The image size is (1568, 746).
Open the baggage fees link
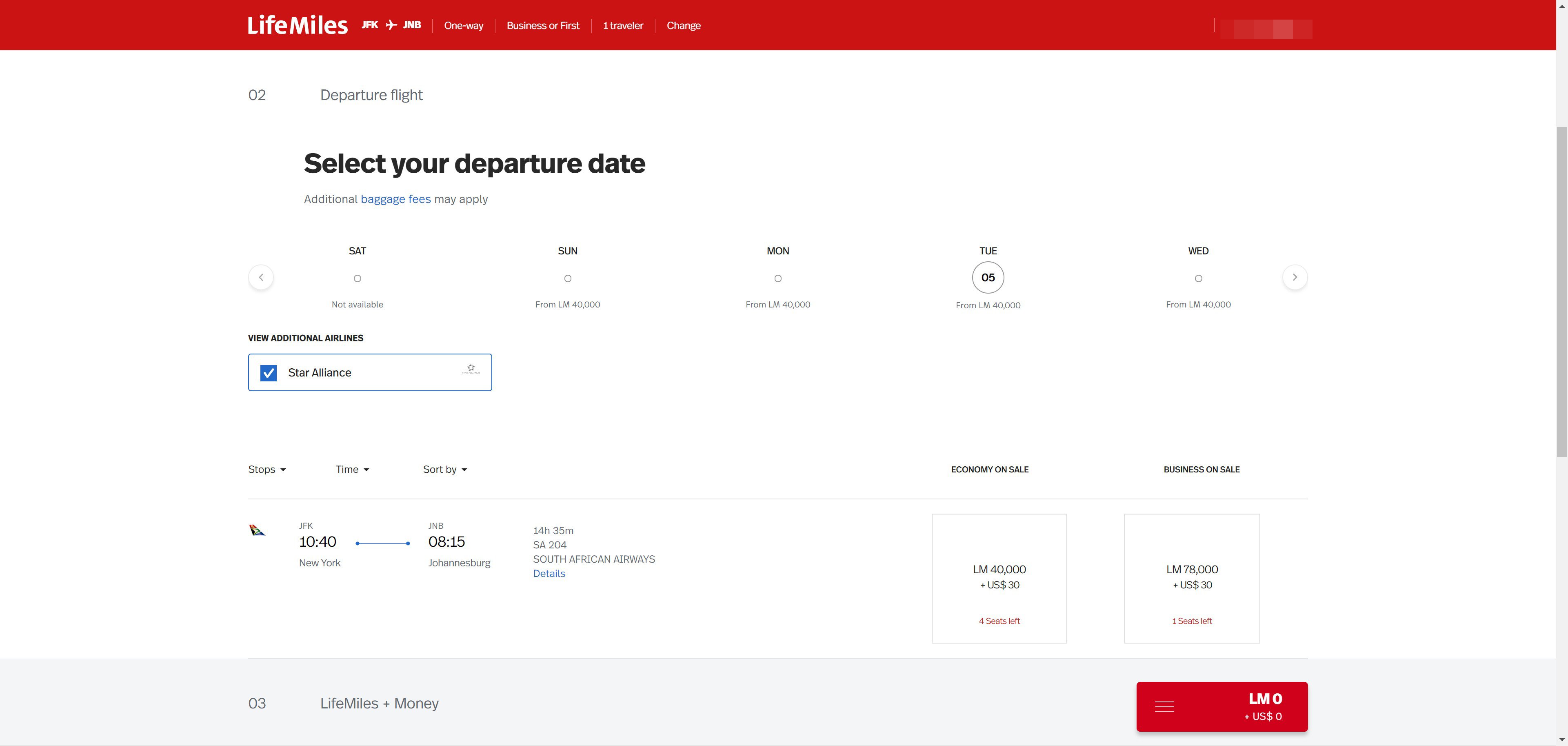[395, 199]
